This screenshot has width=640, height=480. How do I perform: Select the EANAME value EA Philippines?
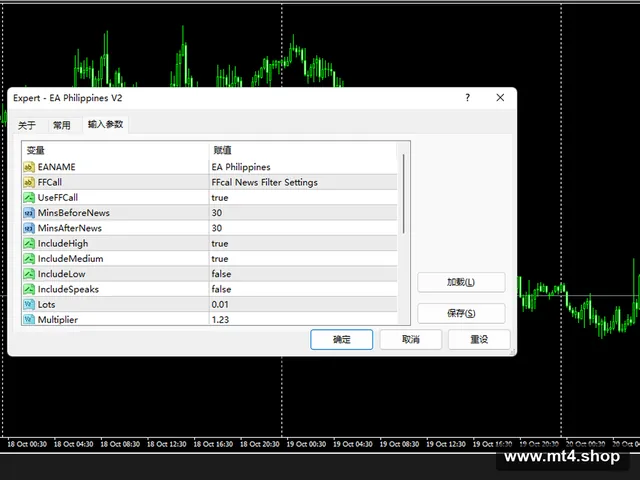241,167
